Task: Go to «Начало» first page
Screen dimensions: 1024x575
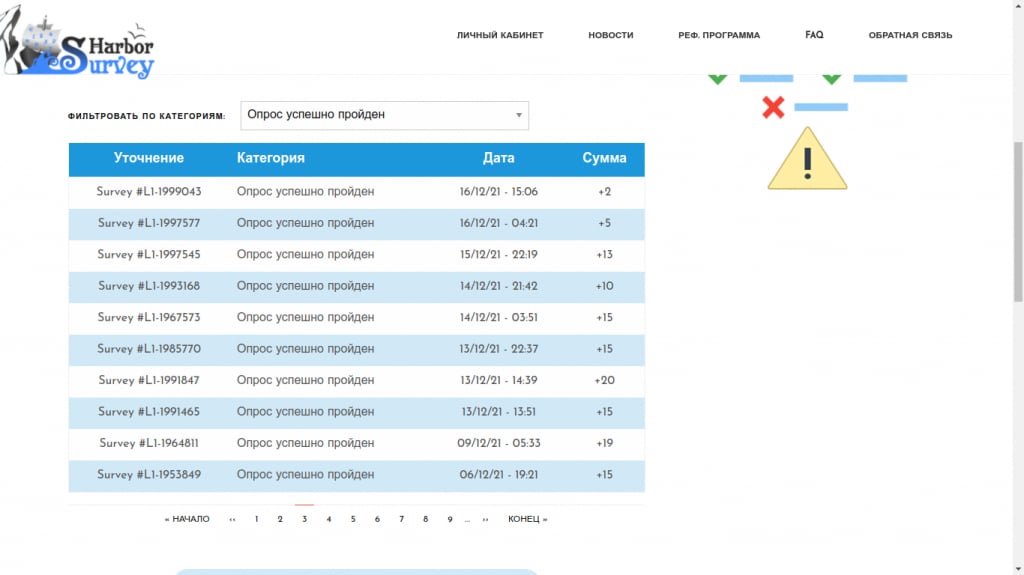Action: tap(187, 519)
